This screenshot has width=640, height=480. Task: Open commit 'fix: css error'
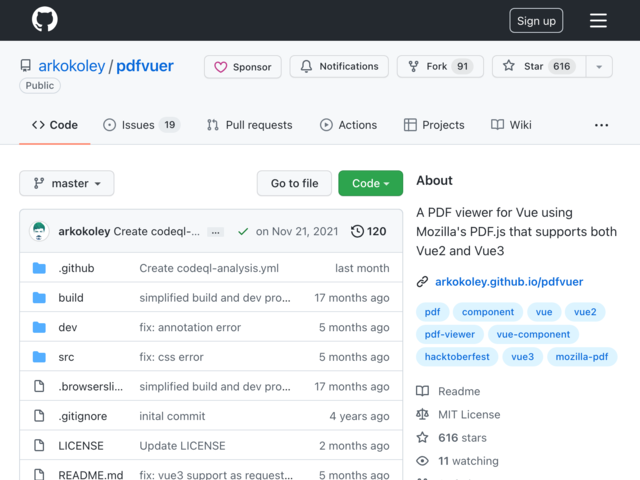tap(171, 357)
